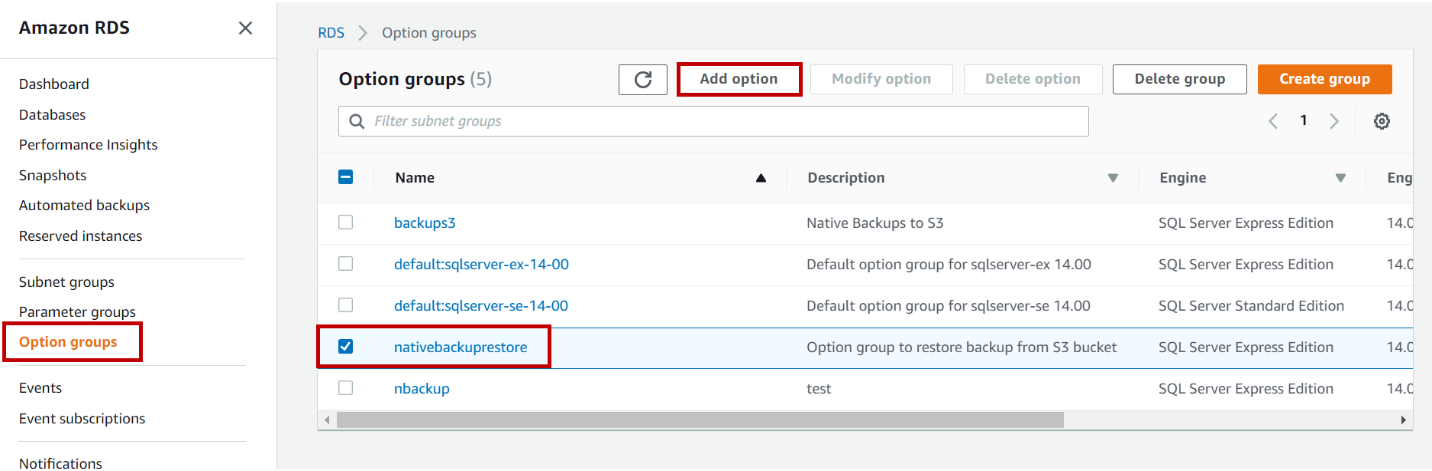The width and height of the screenshot is (1432, 471).
Task: Navigate to Snapshots in sidebar
Action: [52, 175]
